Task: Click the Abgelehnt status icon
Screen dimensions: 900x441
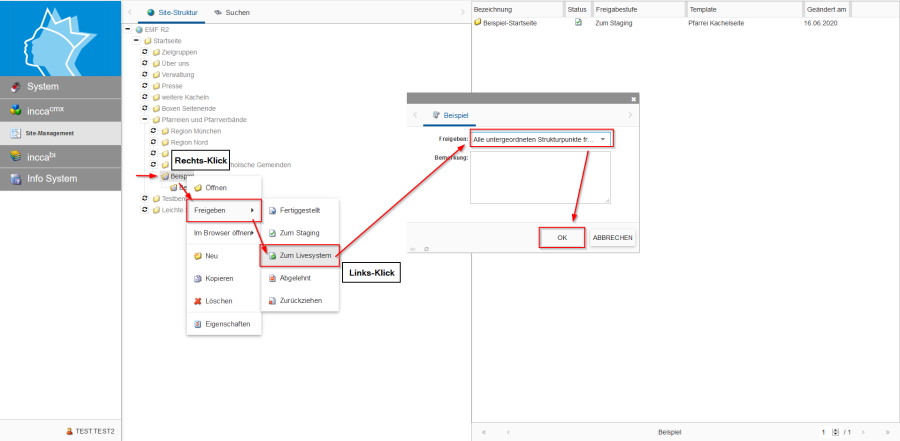Action: [x=272, y=279]
